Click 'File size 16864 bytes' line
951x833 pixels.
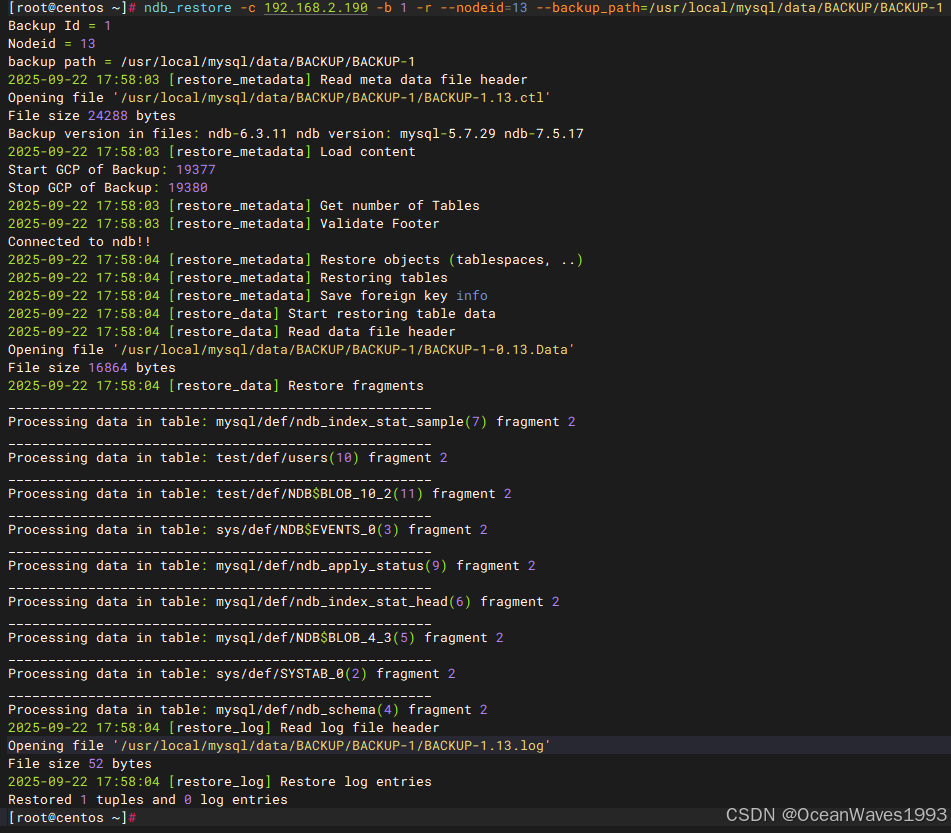(92, 368)
